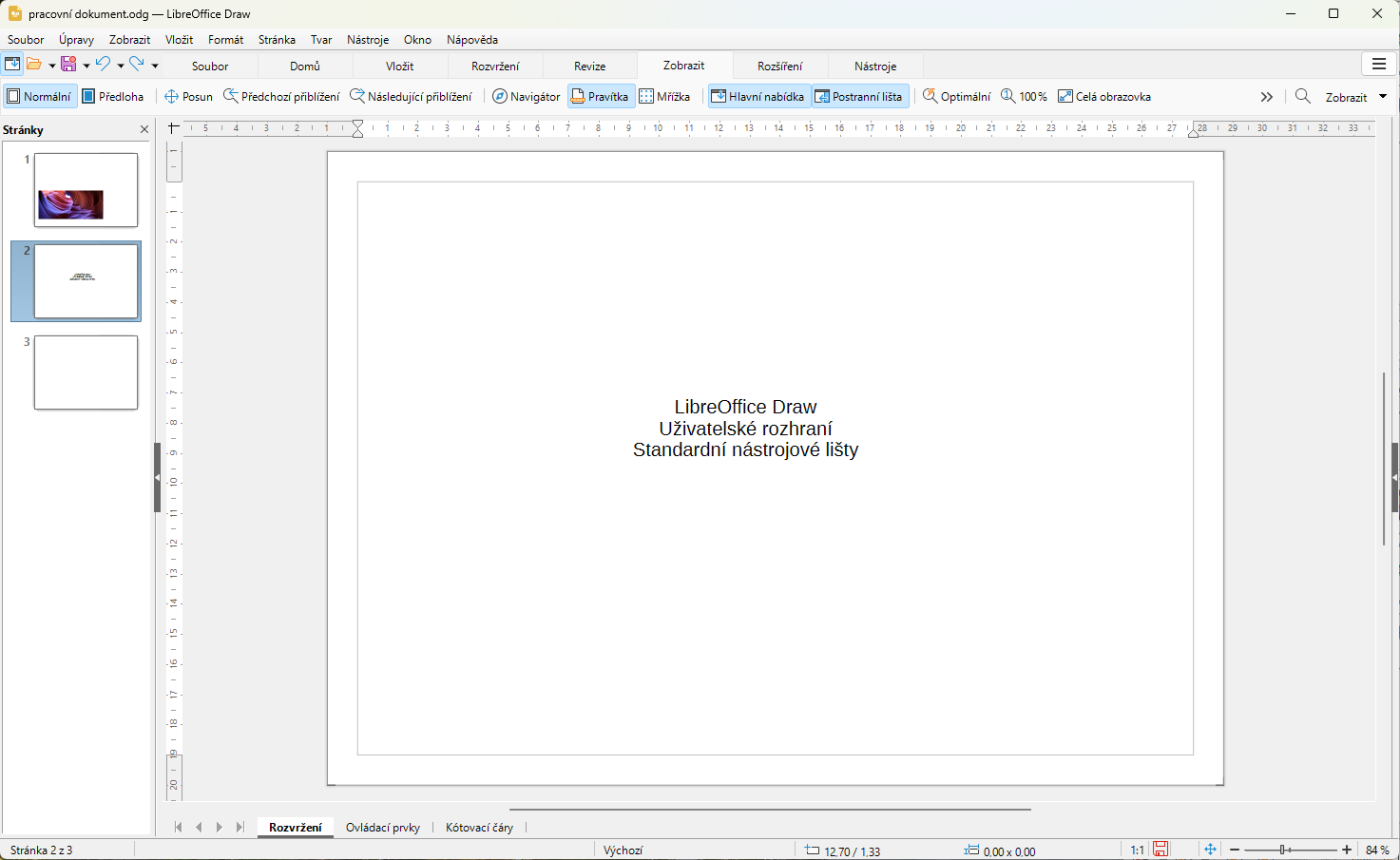Switch to the Rozvržení ribbon tab
This screenshot has width=1400, height=860.
[x=495, y=66]
